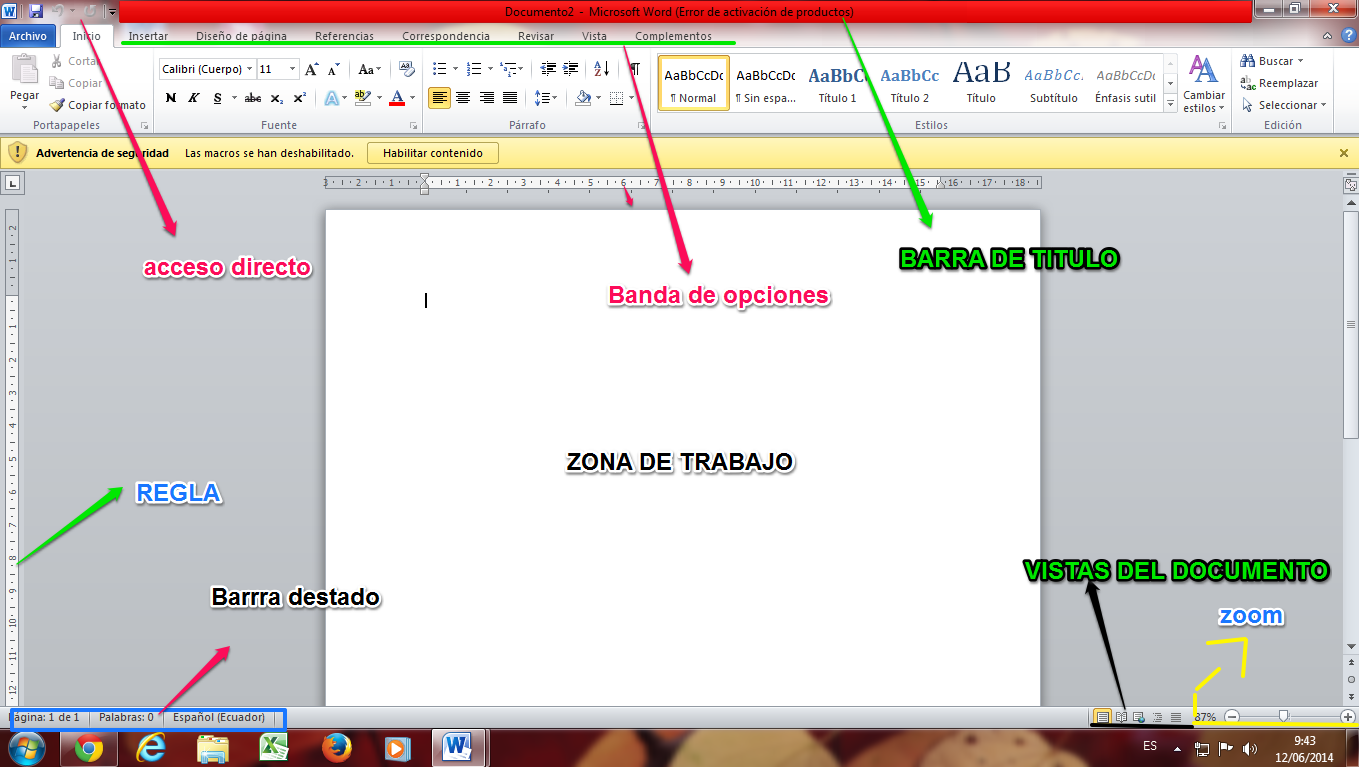The image size is (1359, 767).
Task: Click the Habilitar contenido button
Action: pos(432,152)
